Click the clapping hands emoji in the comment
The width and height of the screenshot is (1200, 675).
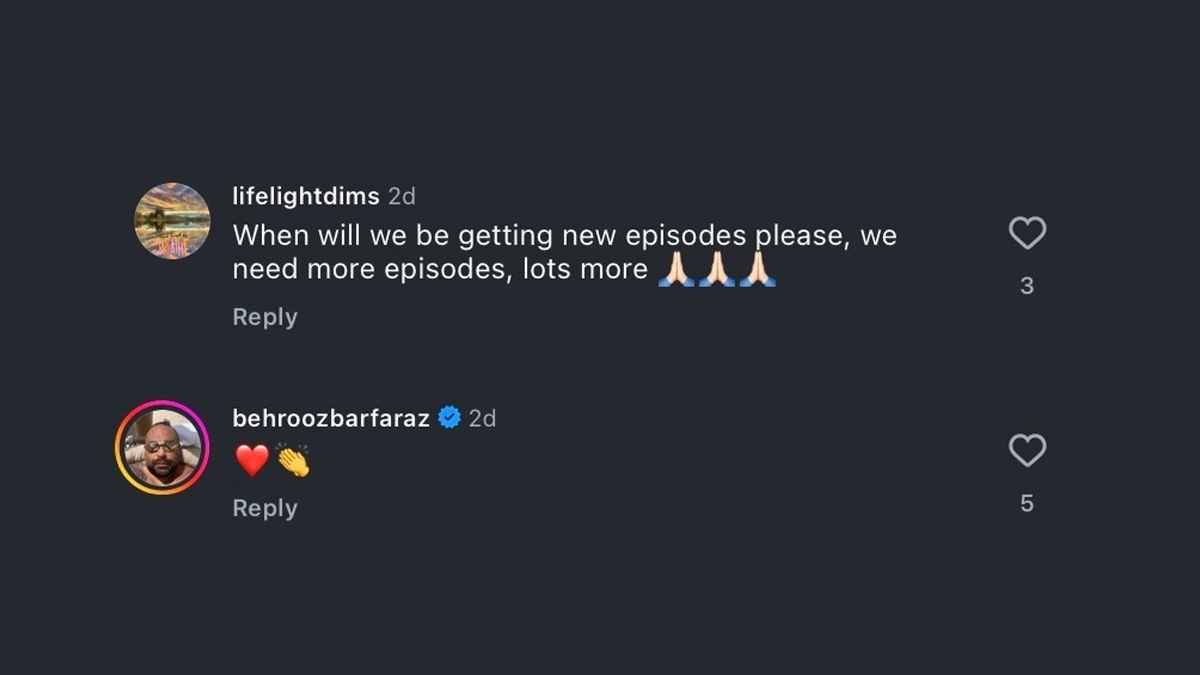[x=293, y=460]
